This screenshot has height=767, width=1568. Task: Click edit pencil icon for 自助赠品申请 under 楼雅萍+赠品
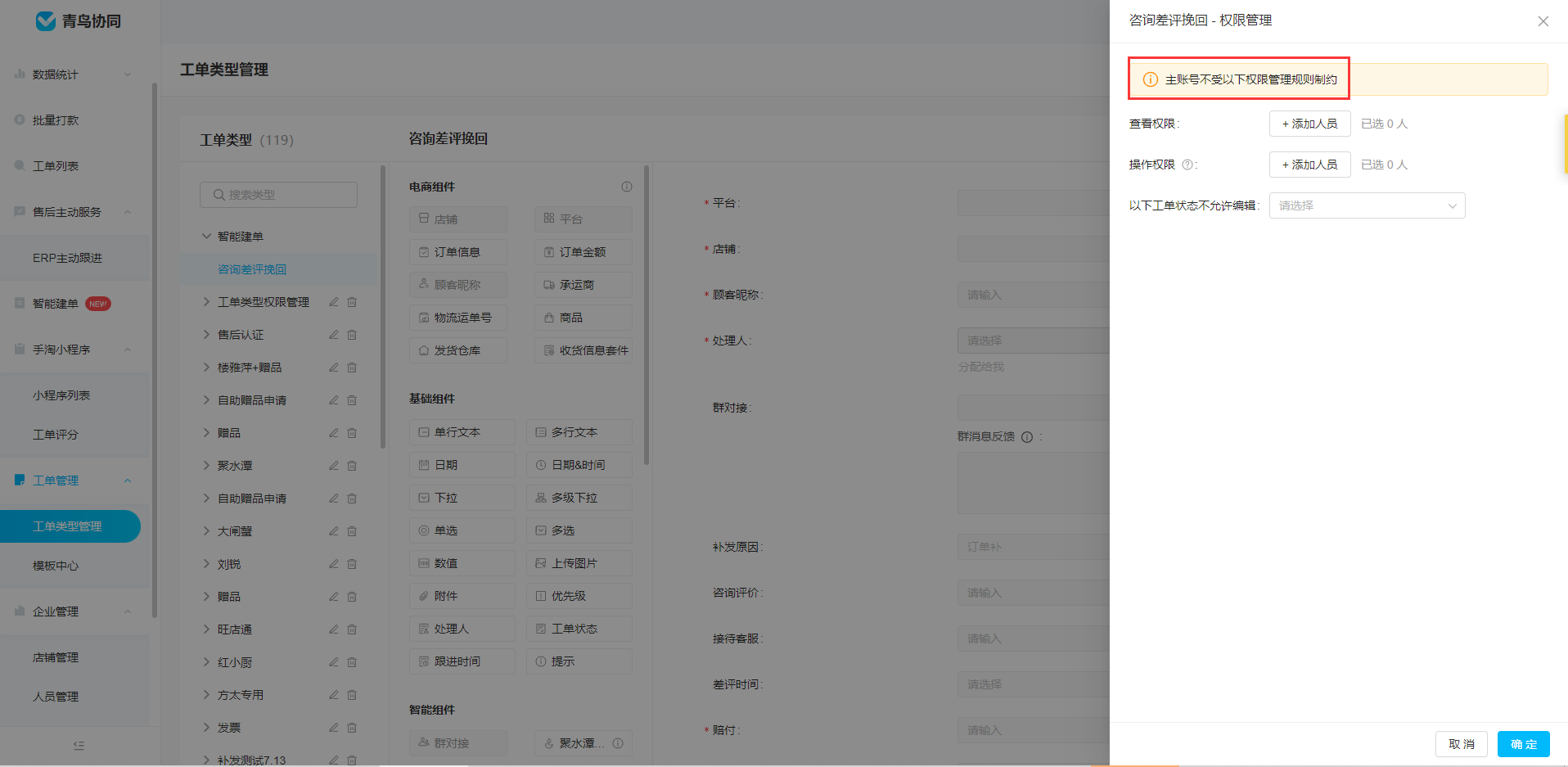pyautogui.click(x=334, y=400)
